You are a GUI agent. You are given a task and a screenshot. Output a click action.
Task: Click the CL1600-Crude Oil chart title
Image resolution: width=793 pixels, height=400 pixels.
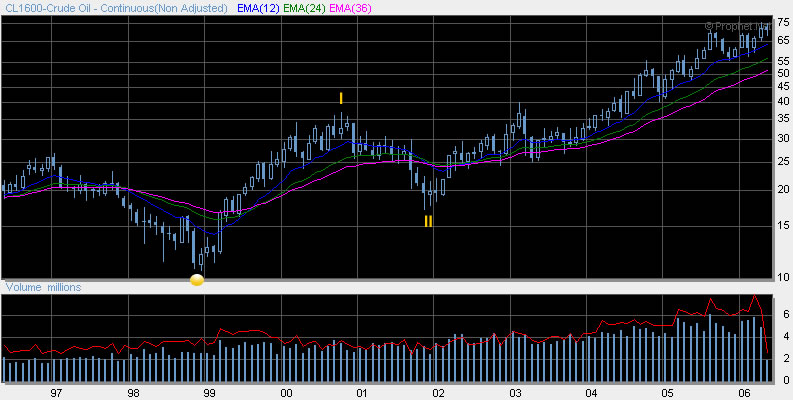point(118,8)
